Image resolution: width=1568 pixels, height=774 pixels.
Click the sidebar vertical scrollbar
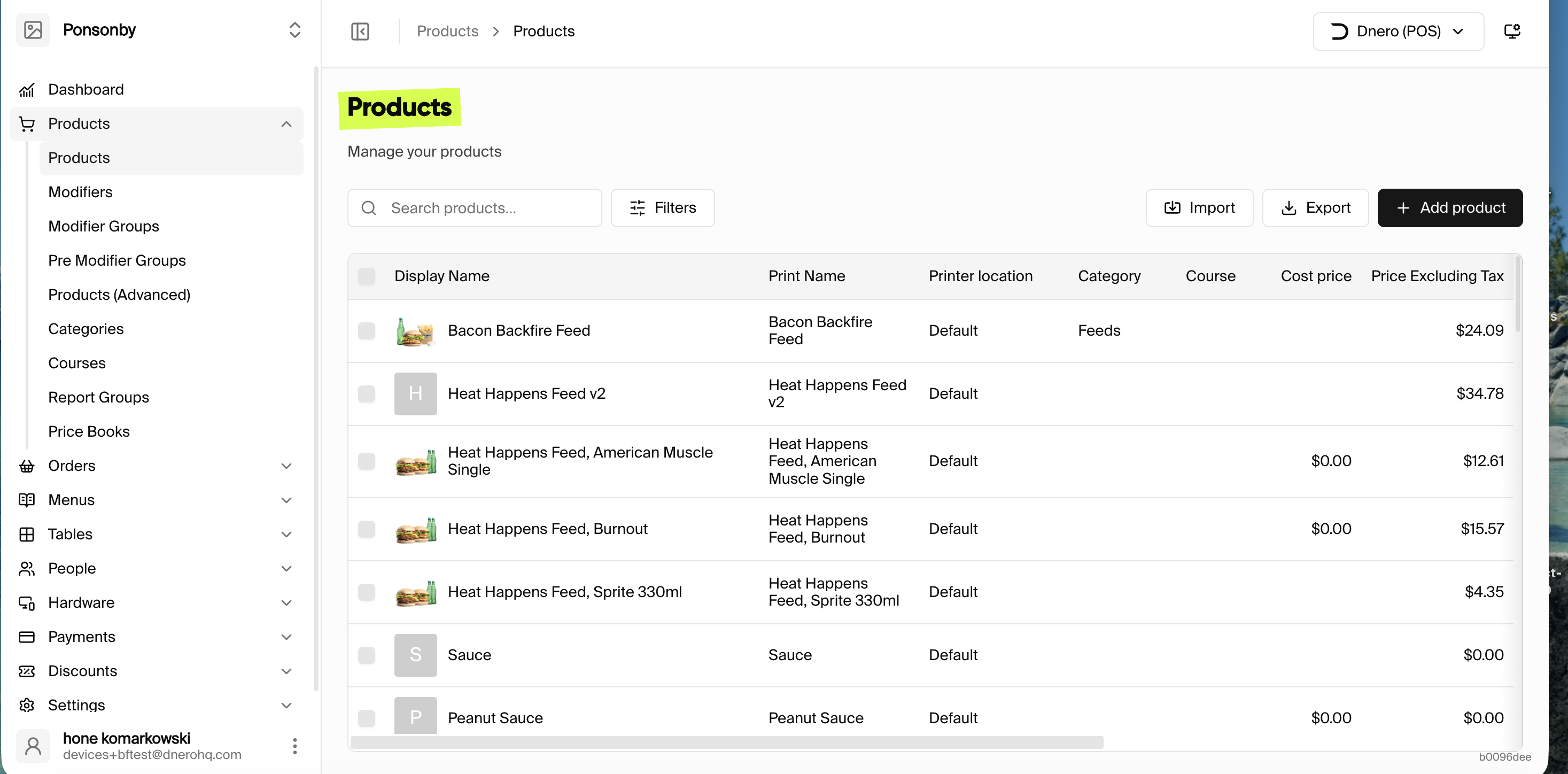click(316, 379)
